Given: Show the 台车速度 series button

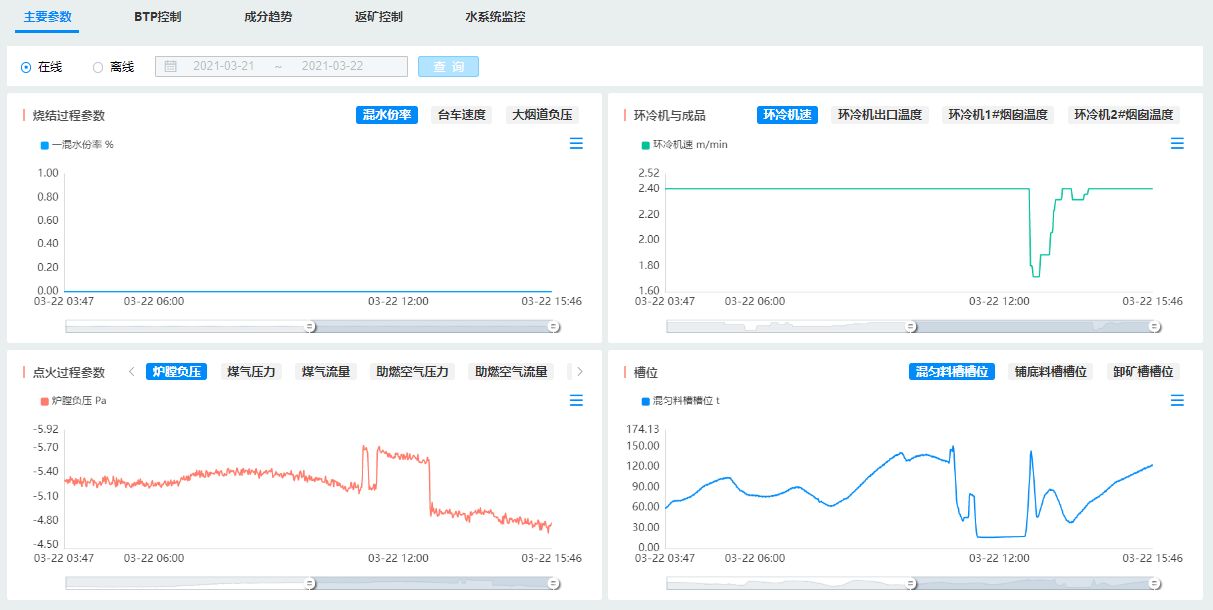Looking at the screenshot, I should 461,115.
